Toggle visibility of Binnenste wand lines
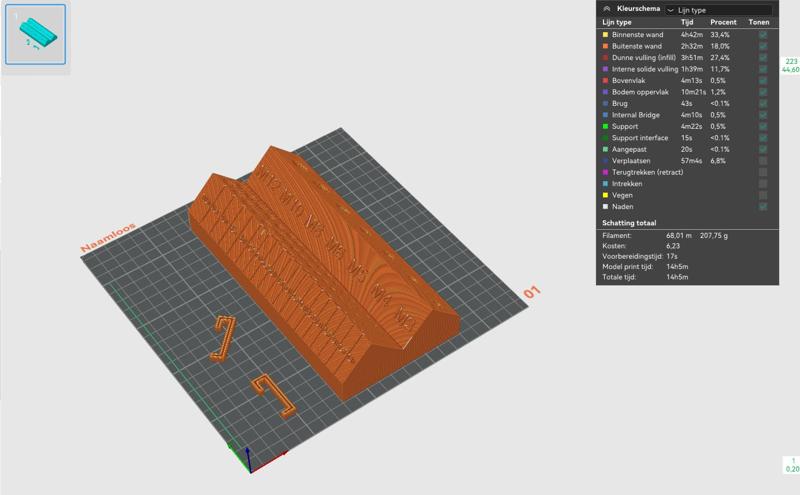This screenshot has width=800, height=495. (x=763, y=35)
